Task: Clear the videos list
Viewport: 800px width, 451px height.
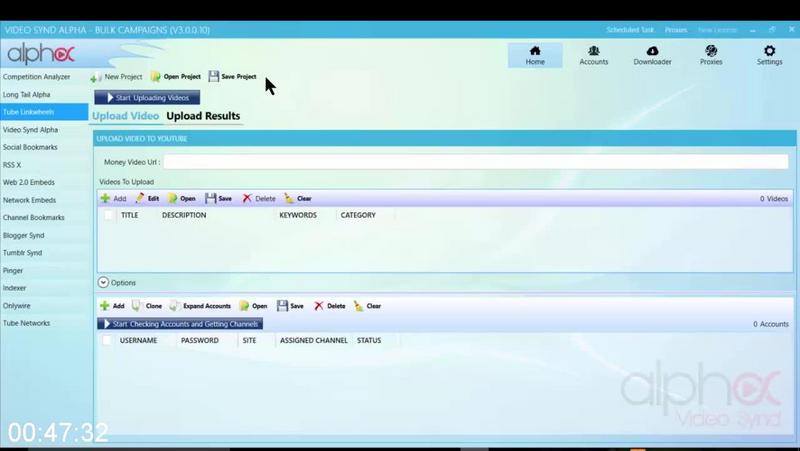Action: point(298,198)
